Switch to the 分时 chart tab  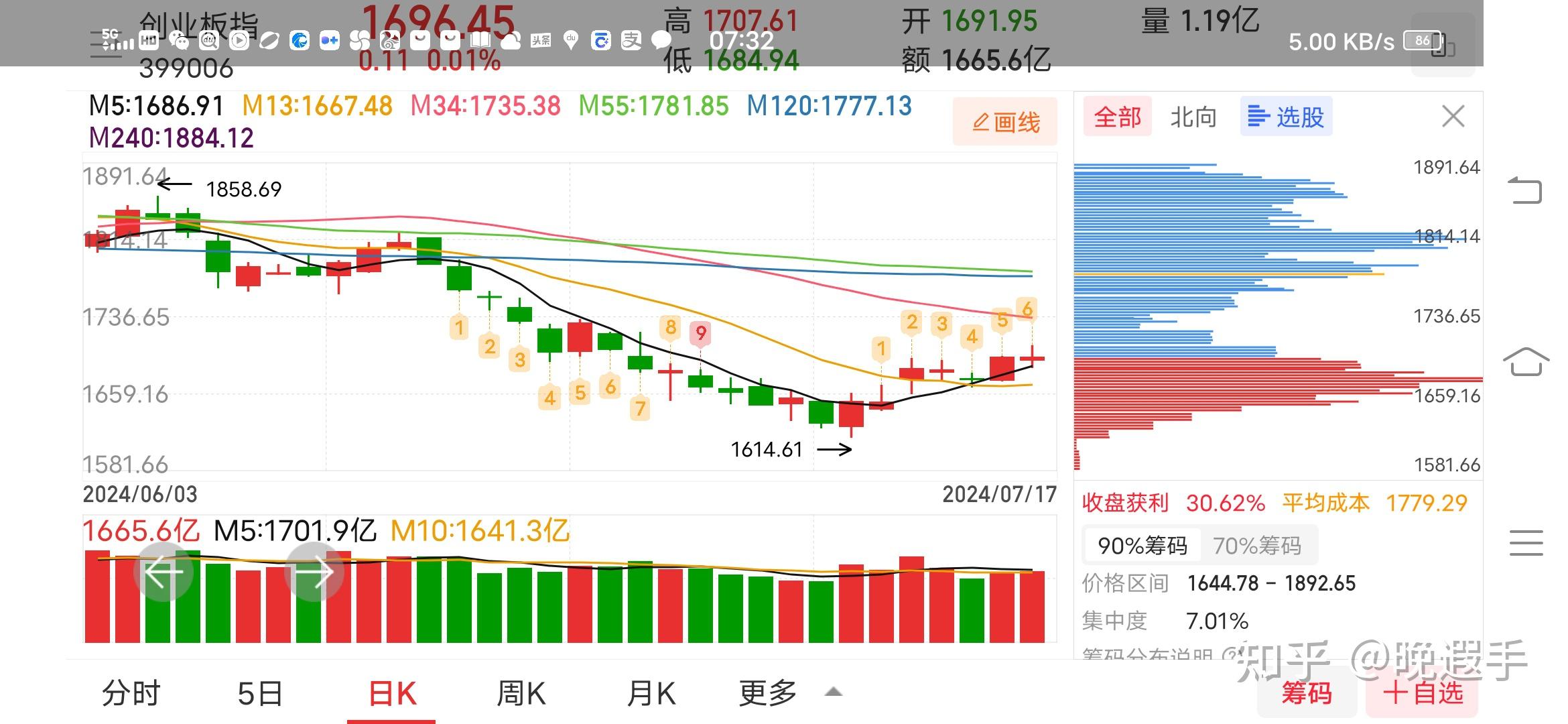(131, 694)
